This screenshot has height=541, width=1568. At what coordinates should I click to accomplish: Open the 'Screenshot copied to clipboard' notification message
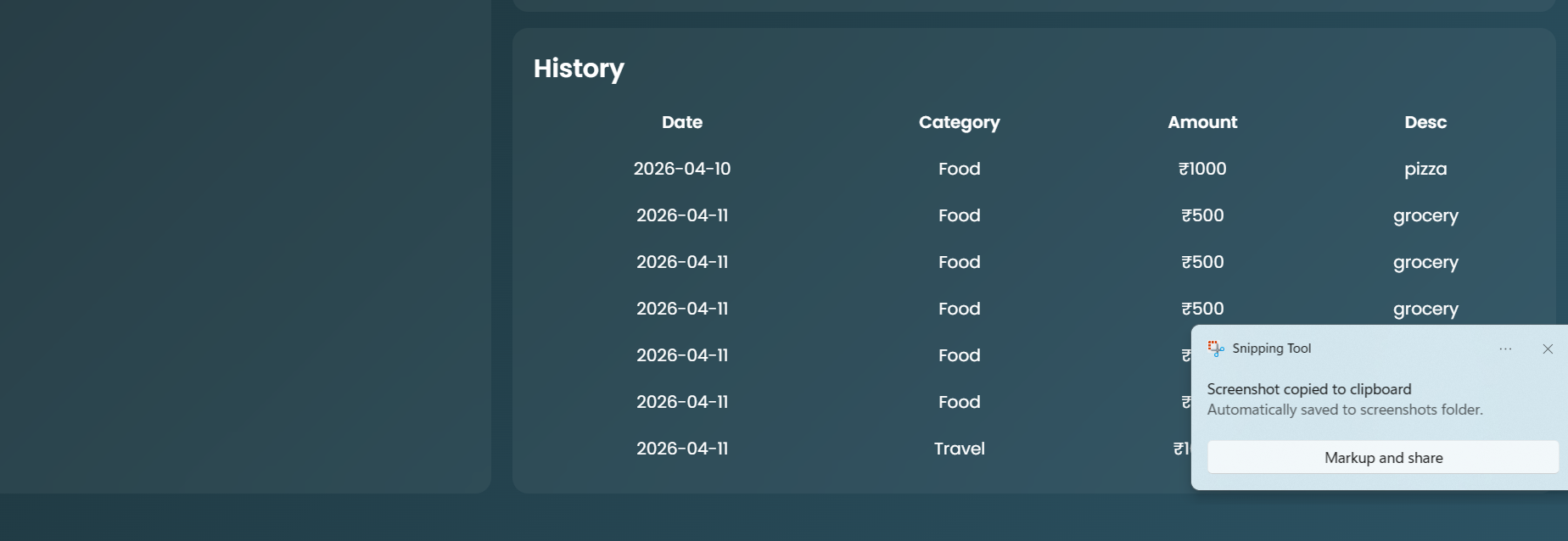(1308, 389)
